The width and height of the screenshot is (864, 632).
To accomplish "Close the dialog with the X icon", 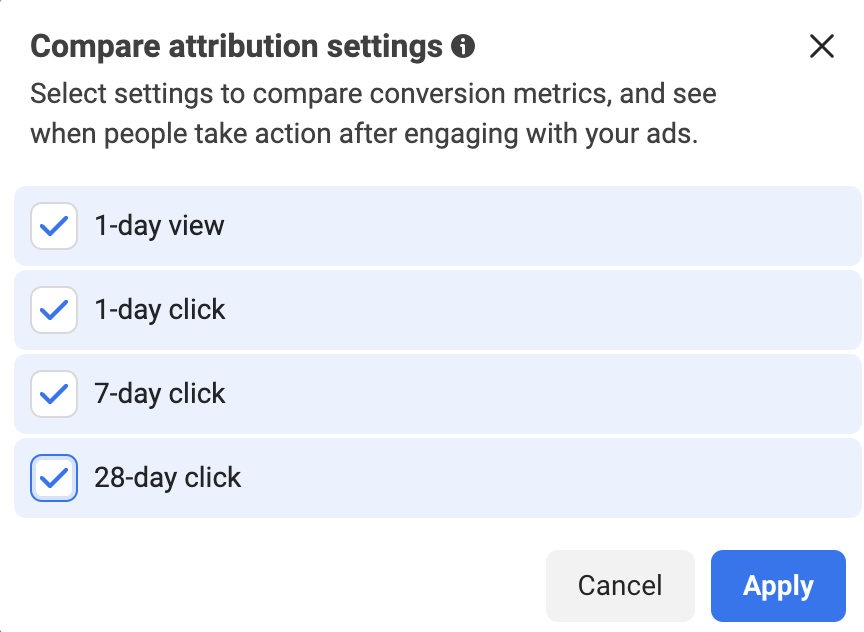I will click(822, 46).
